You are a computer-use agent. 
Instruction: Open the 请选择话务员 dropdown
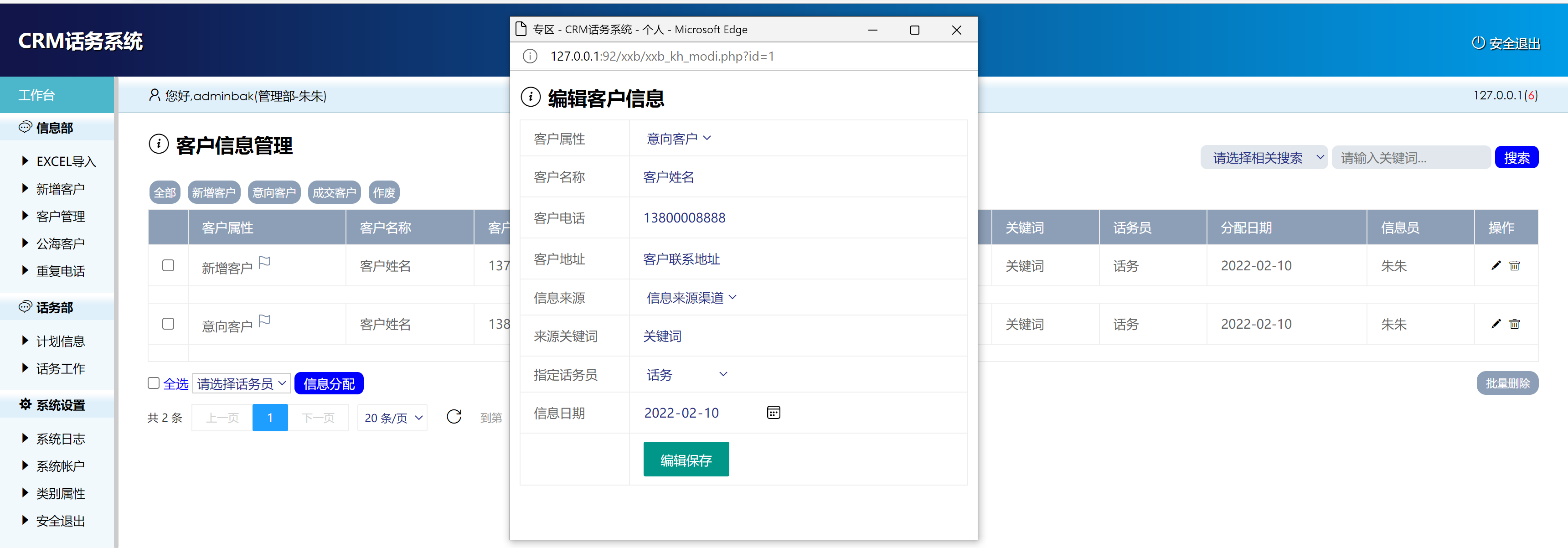coord(241,383)
